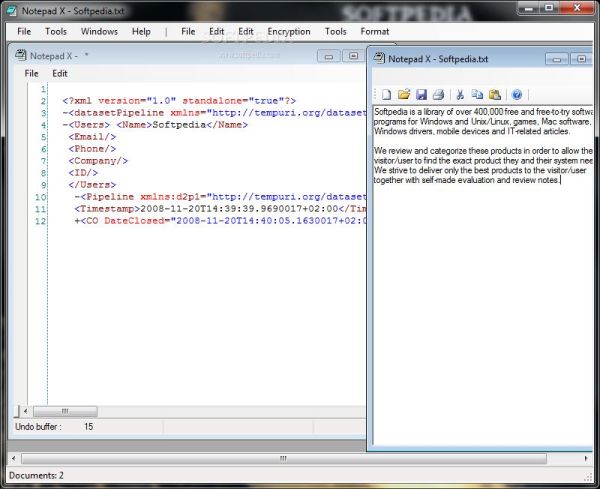
Task: Click the Softpedia.txt child window notepad icon
Action: click(379, 58)
